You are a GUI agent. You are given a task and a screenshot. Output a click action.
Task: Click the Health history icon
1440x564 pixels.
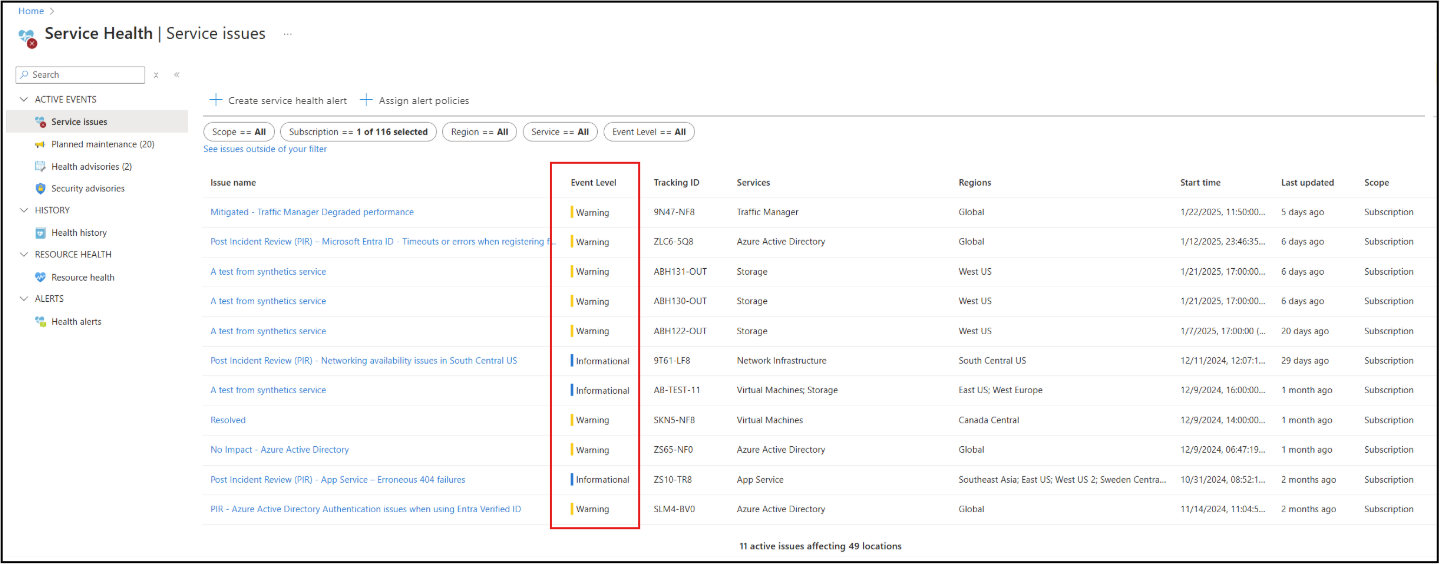(x=40, y=233)
